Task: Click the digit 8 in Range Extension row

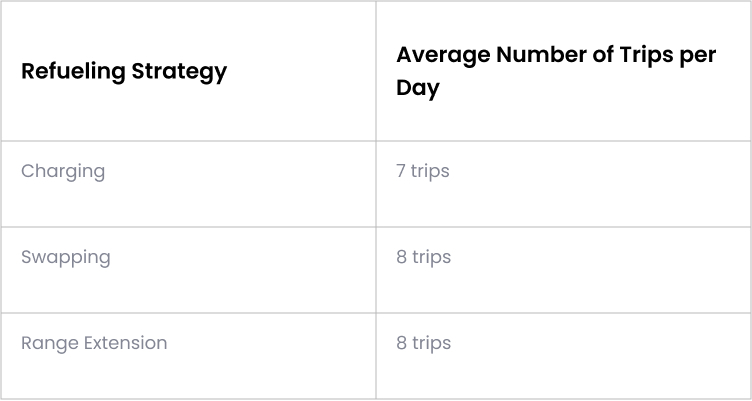Action: 402,343
